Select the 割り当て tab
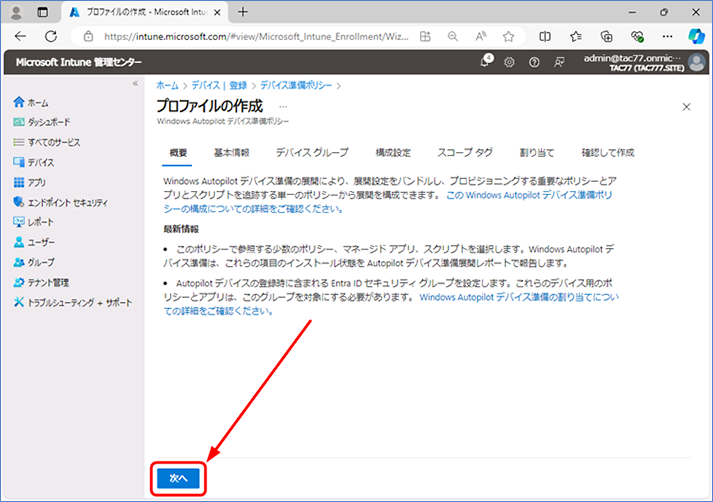The height and width of the screenshot is (502, 713). [537, 153]
